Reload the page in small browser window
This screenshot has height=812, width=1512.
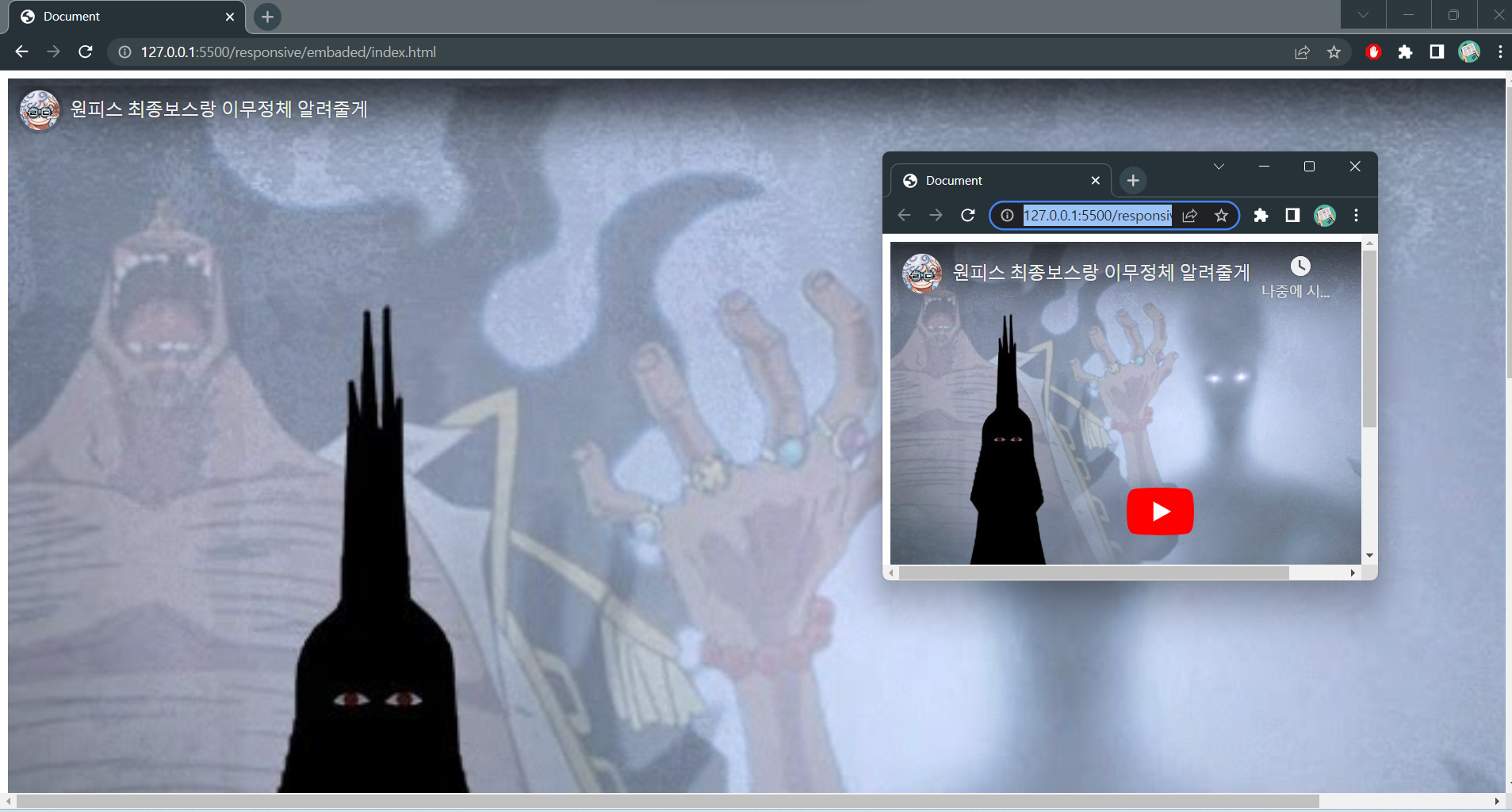tap(967, 215)
